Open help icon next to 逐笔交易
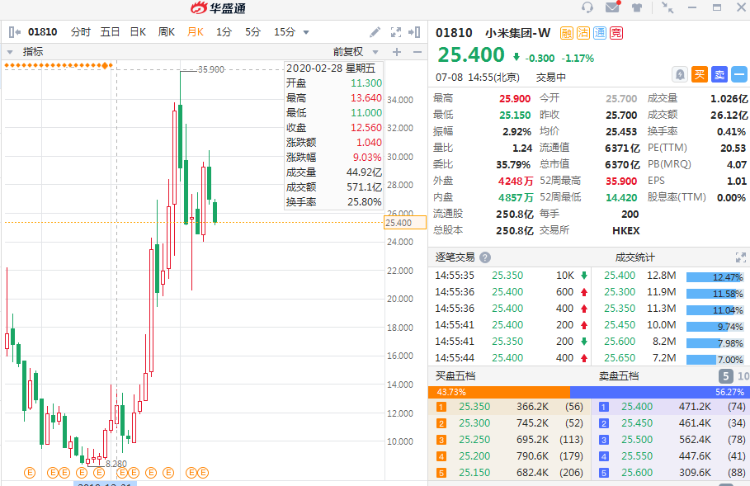Screen dimensions: 750x486 [485, 257]
